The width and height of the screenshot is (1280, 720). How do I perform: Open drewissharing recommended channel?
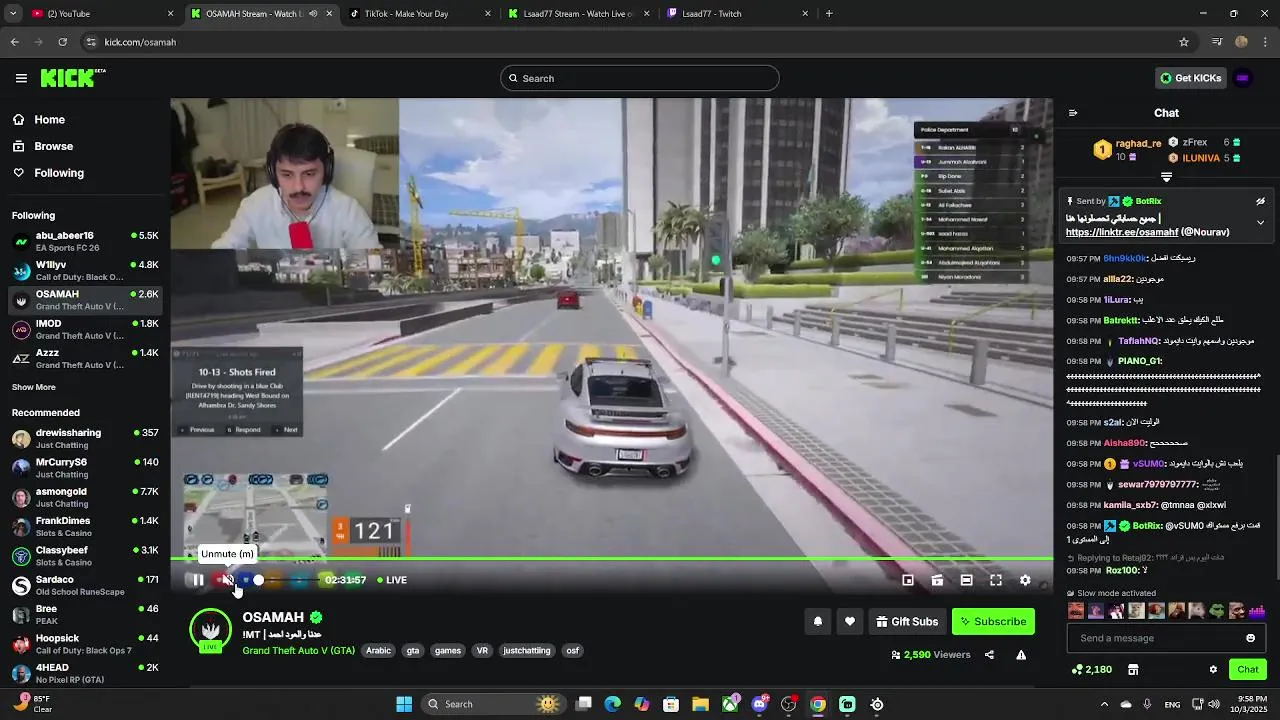85,438
